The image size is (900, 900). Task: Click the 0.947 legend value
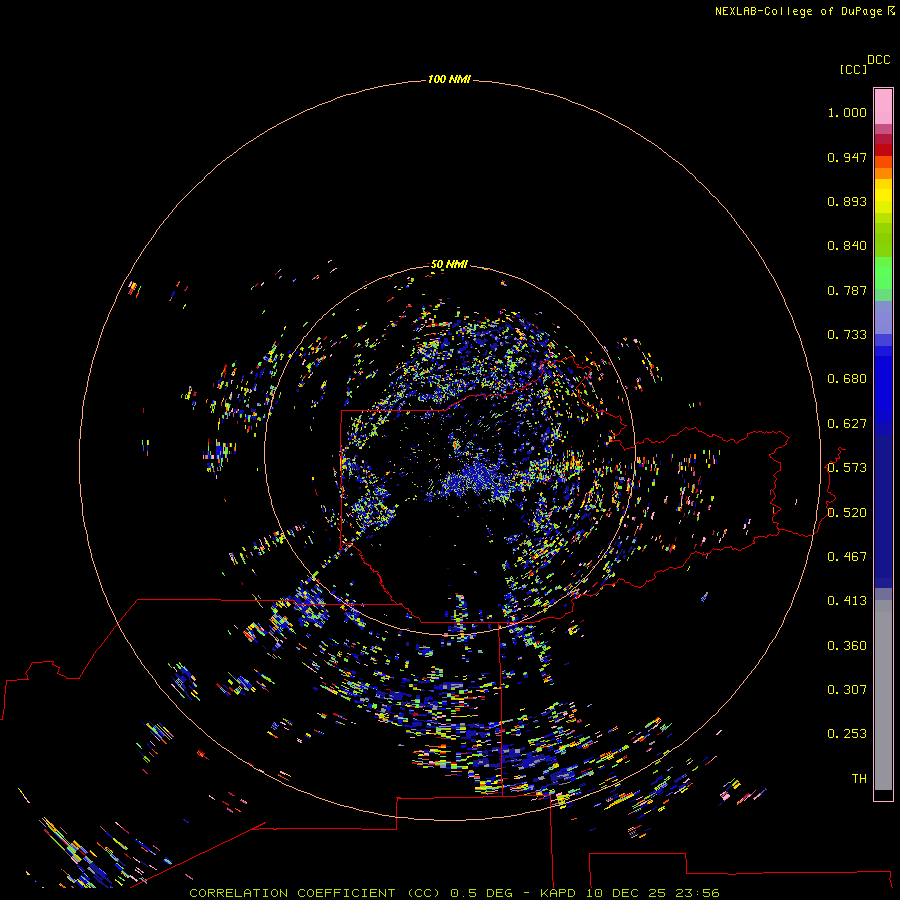pos(847,157)
